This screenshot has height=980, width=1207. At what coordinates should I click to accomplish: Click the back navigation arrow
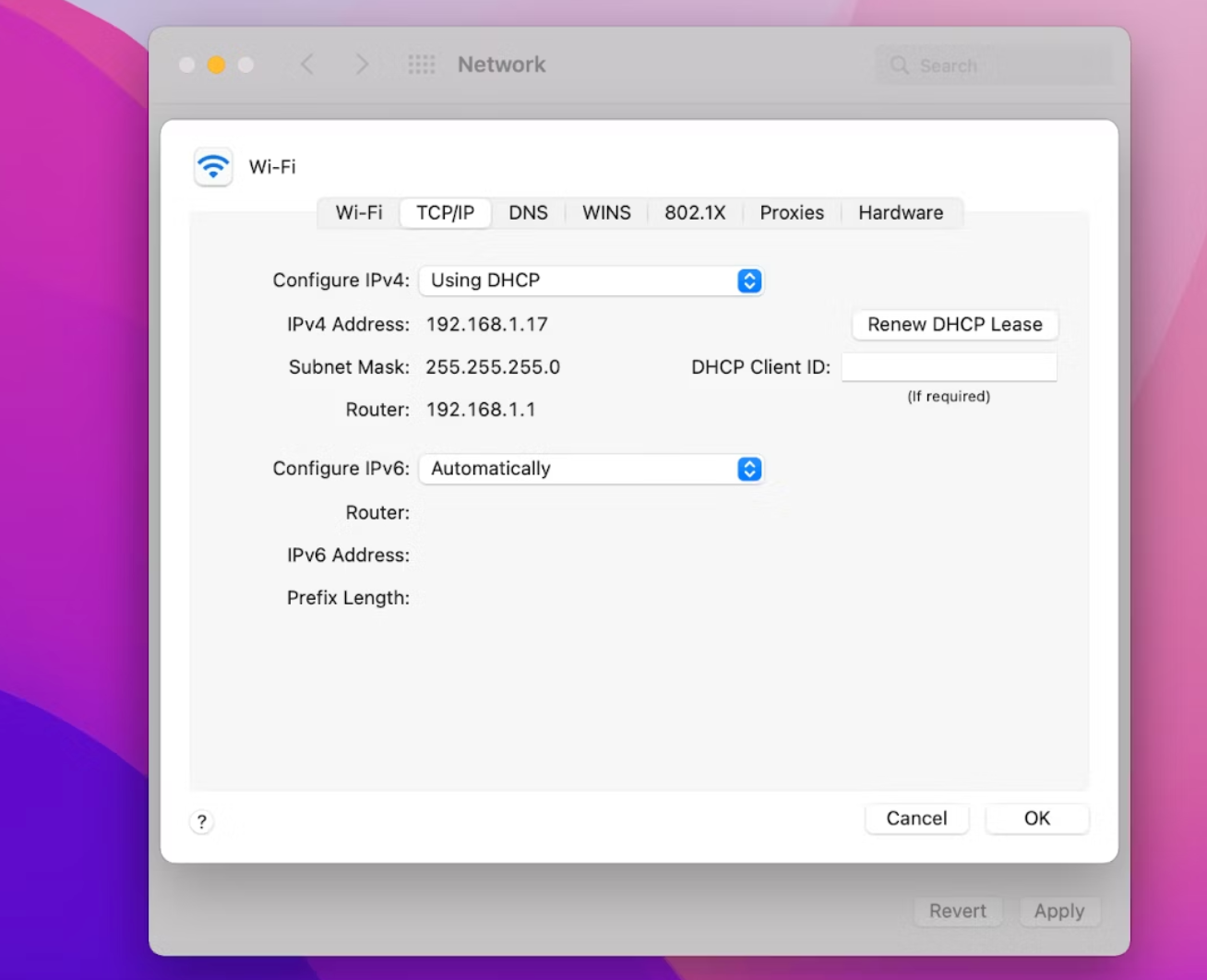click(x=306, y=65)
